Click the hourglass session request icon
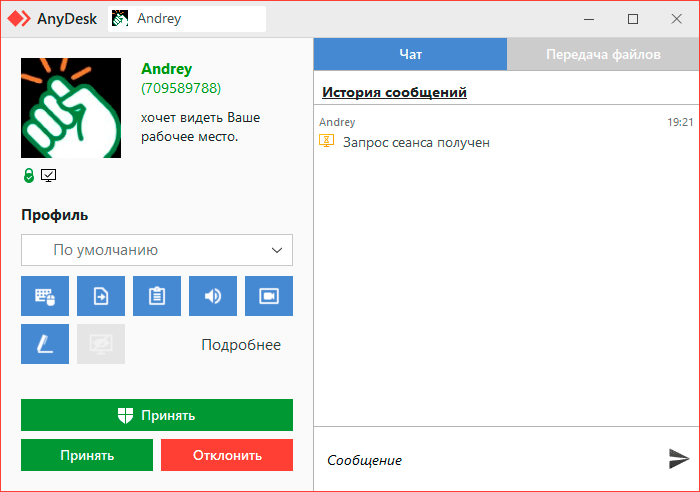Image resolution: width=700 pixels, height=492 pixels. click(x=326, y=141)
